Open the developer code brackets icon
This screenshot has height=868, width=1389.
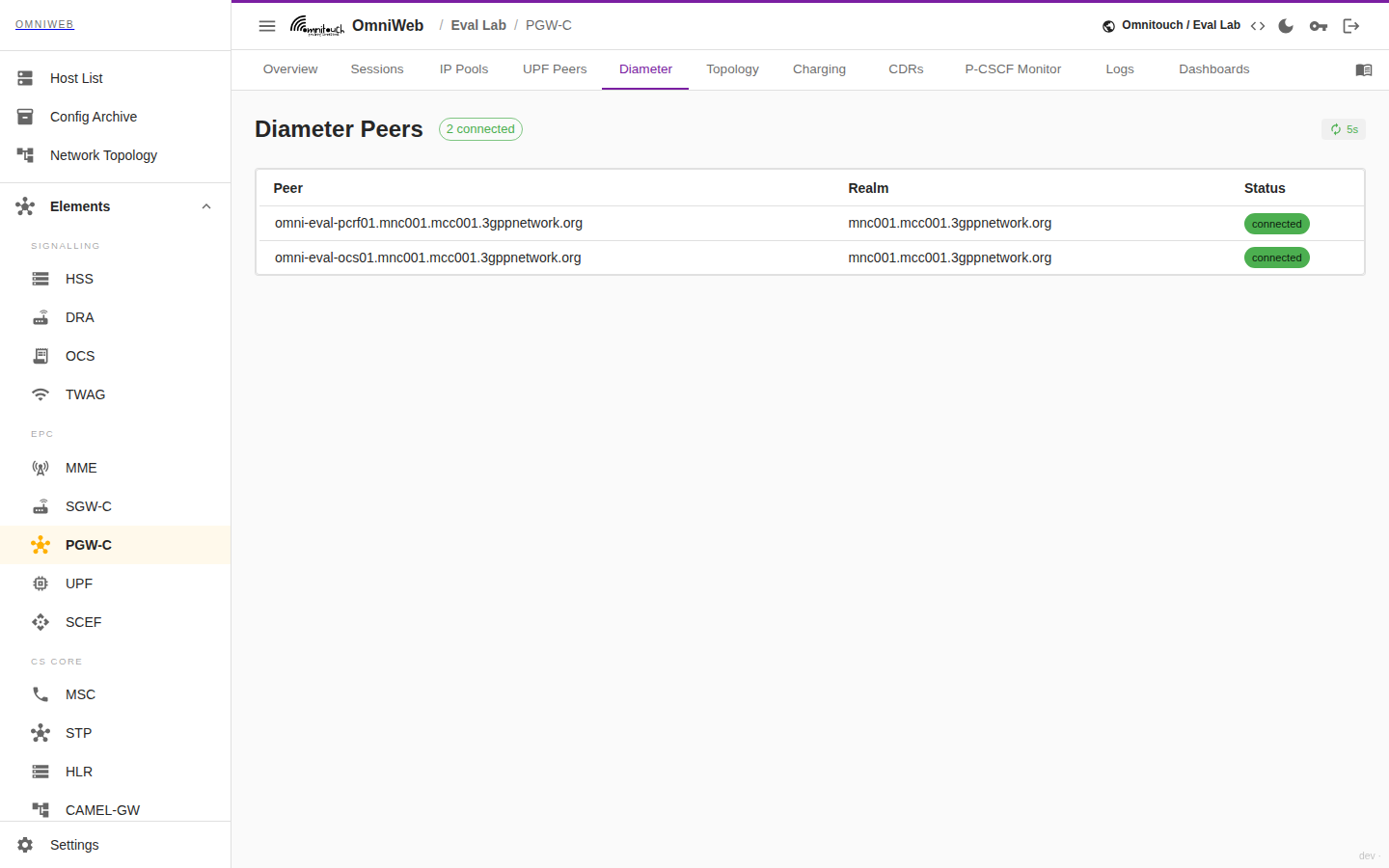tap(1258, 26)
